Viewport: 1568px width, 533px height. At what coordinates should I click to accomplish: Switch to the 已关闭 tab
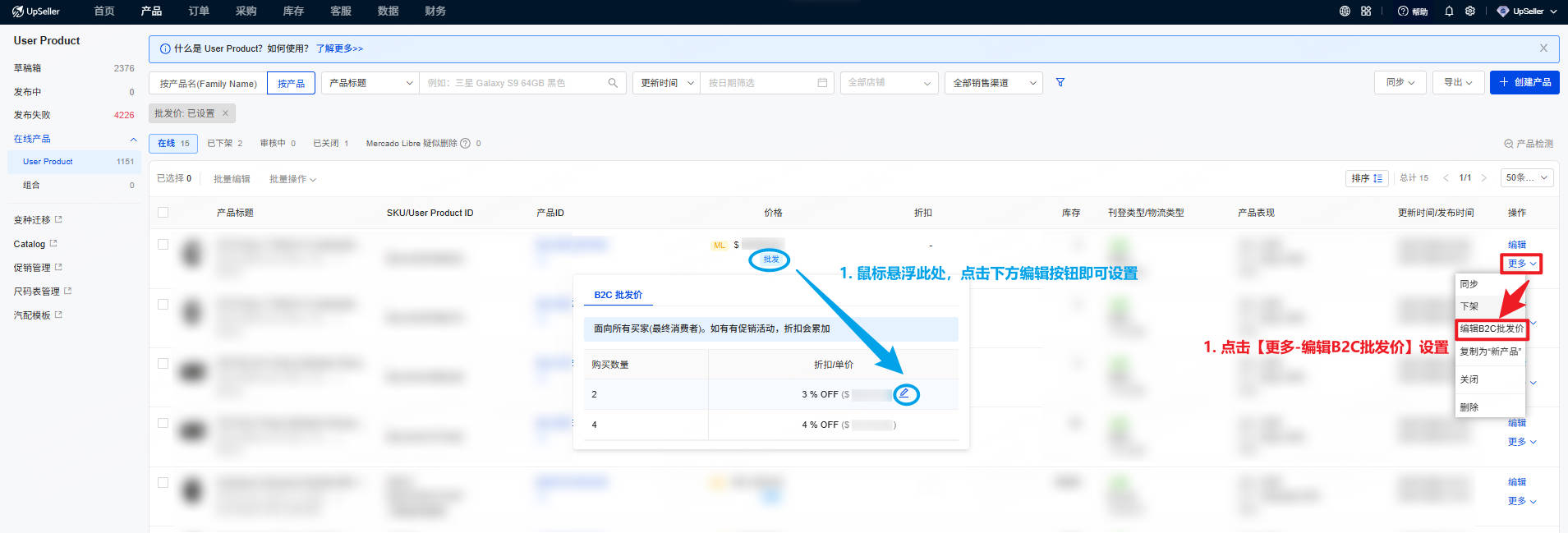330,143
